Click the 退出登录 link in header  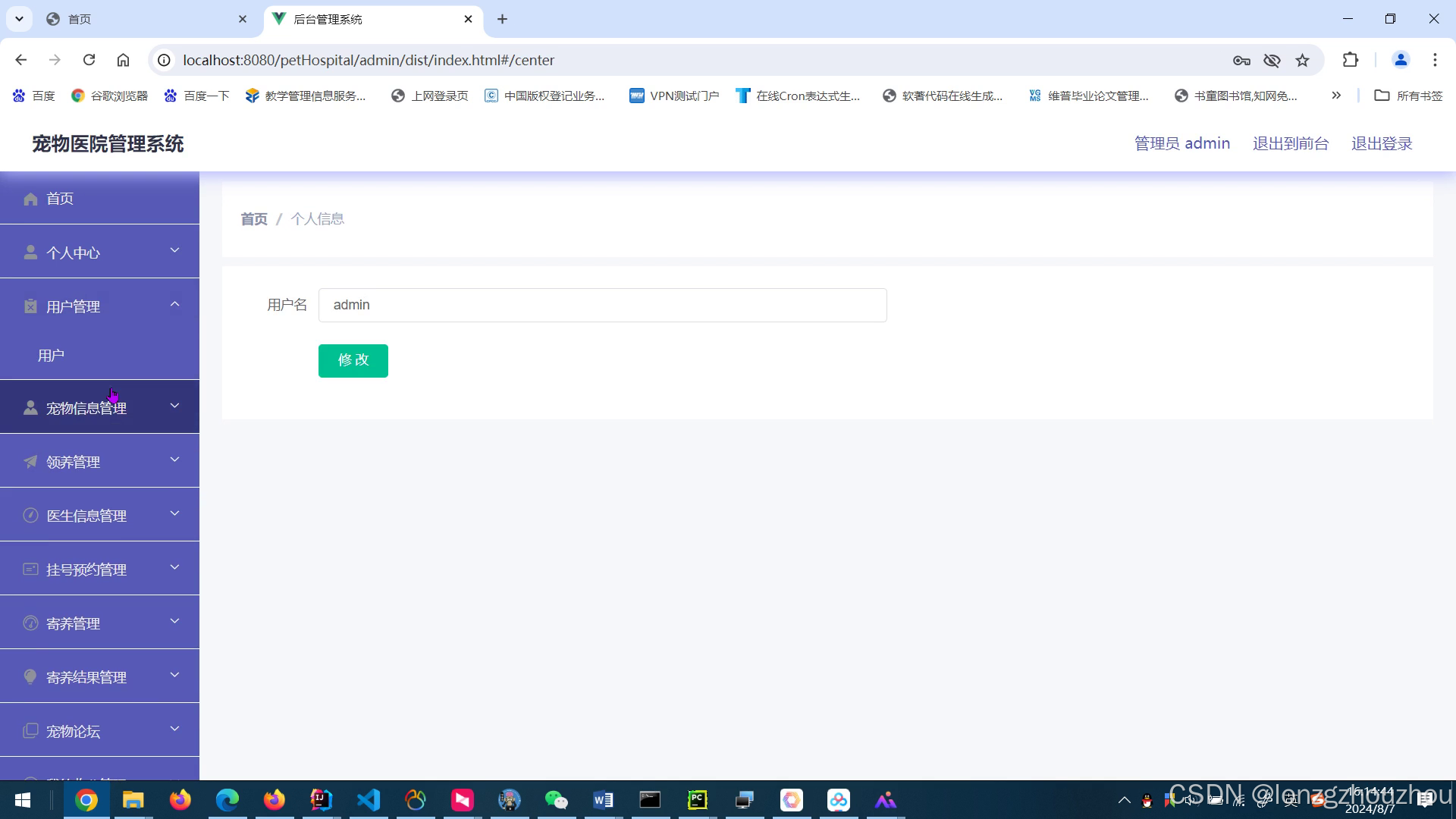[1381, 143]
